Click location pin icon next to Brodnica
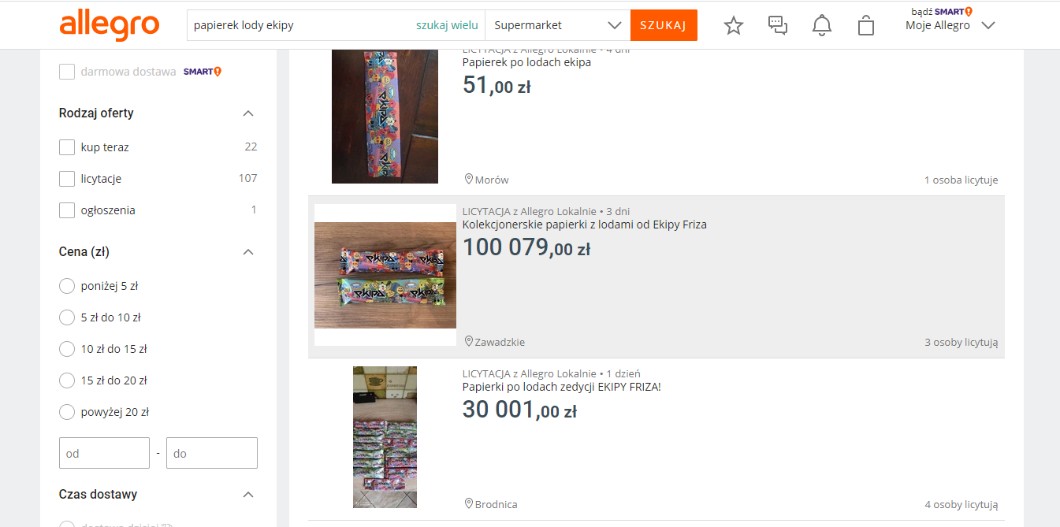 [468, 503]
